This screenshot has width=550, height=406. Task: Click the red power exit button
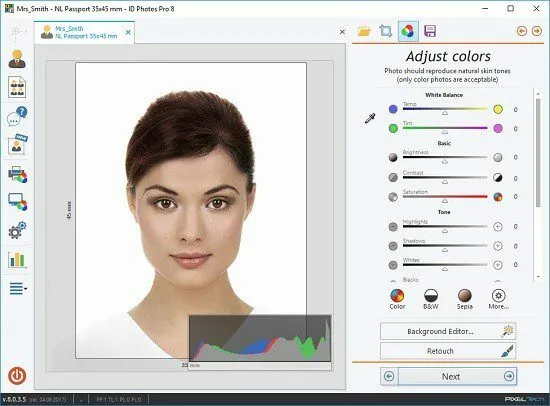(17, 375)
